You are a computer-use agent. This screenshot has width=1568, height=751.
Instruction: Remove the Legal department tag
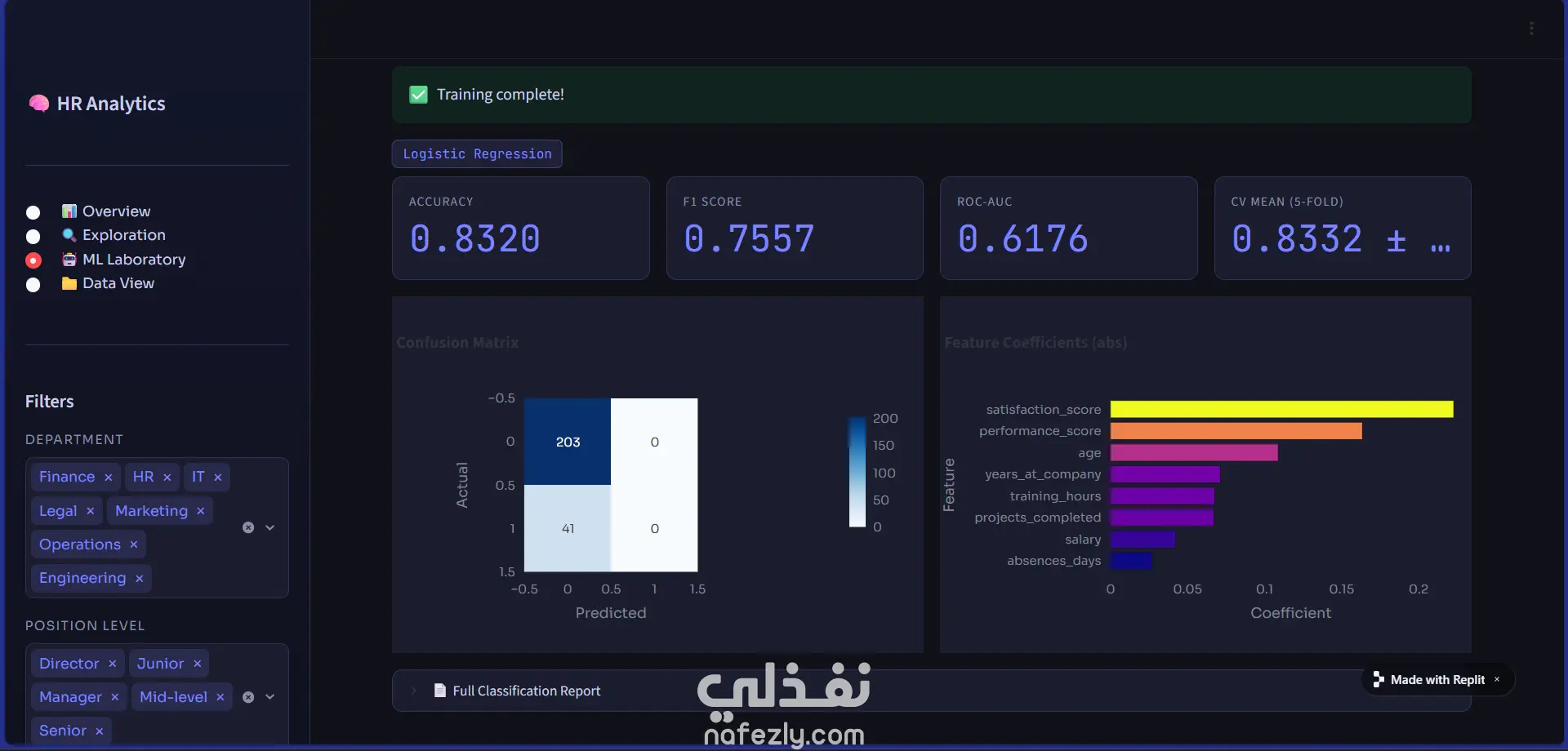(90, 511)
